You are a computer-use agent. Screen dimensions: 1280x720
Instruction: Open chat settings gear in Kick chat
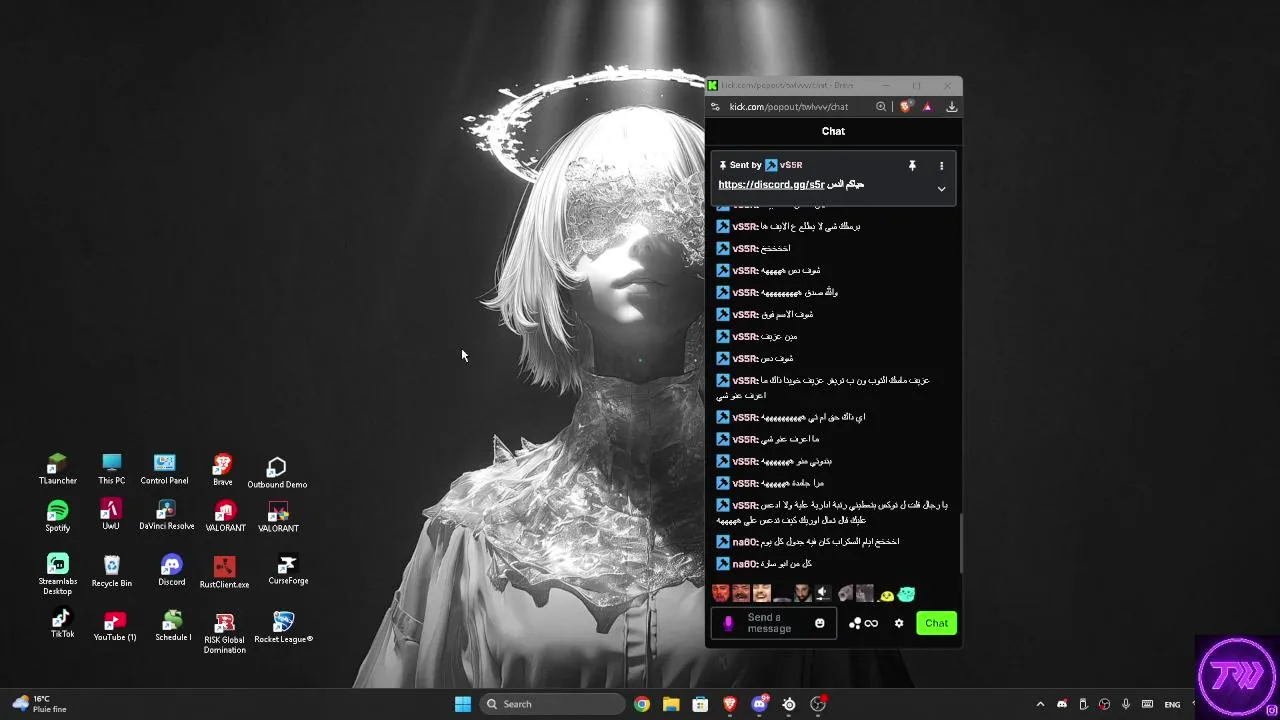(899, 623)
